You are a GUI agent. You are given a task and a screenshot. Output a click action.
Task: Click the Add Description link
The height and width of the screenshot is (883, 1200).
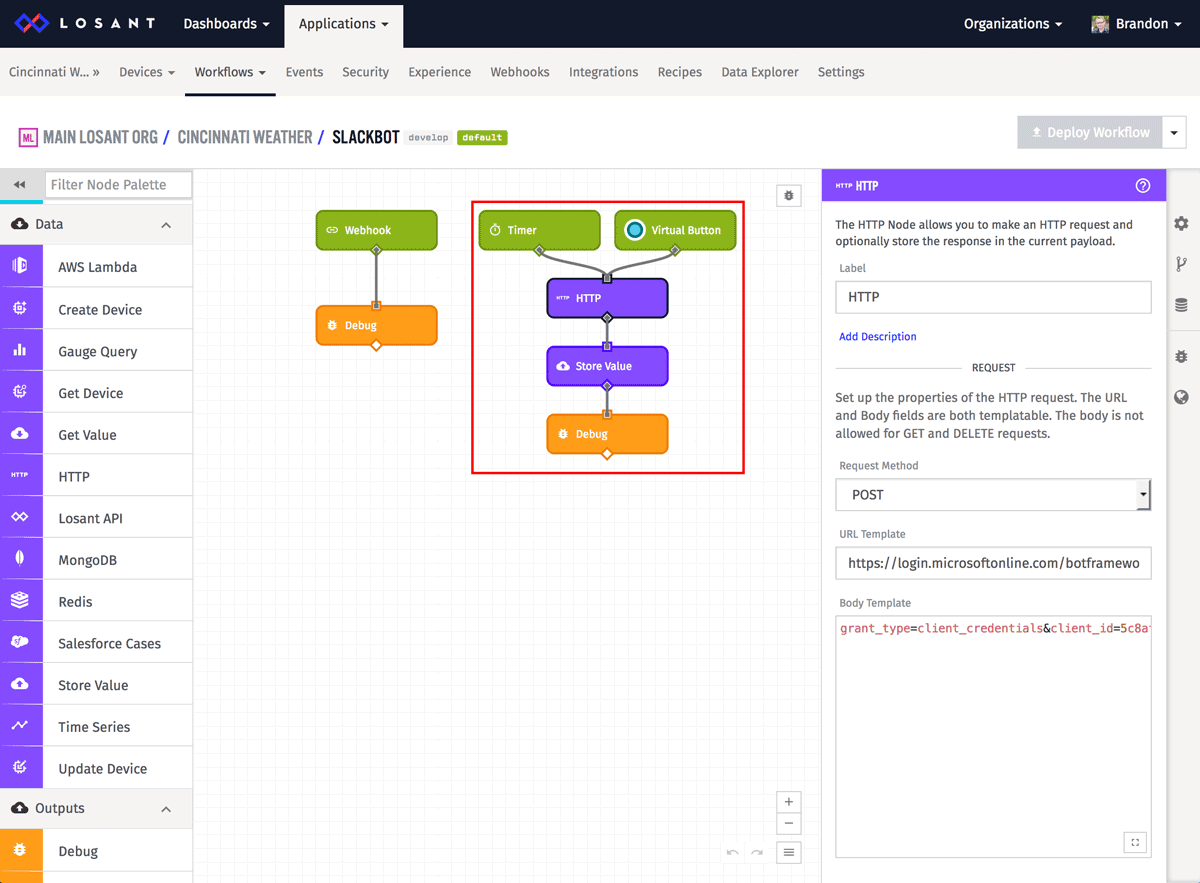point(877,337)
